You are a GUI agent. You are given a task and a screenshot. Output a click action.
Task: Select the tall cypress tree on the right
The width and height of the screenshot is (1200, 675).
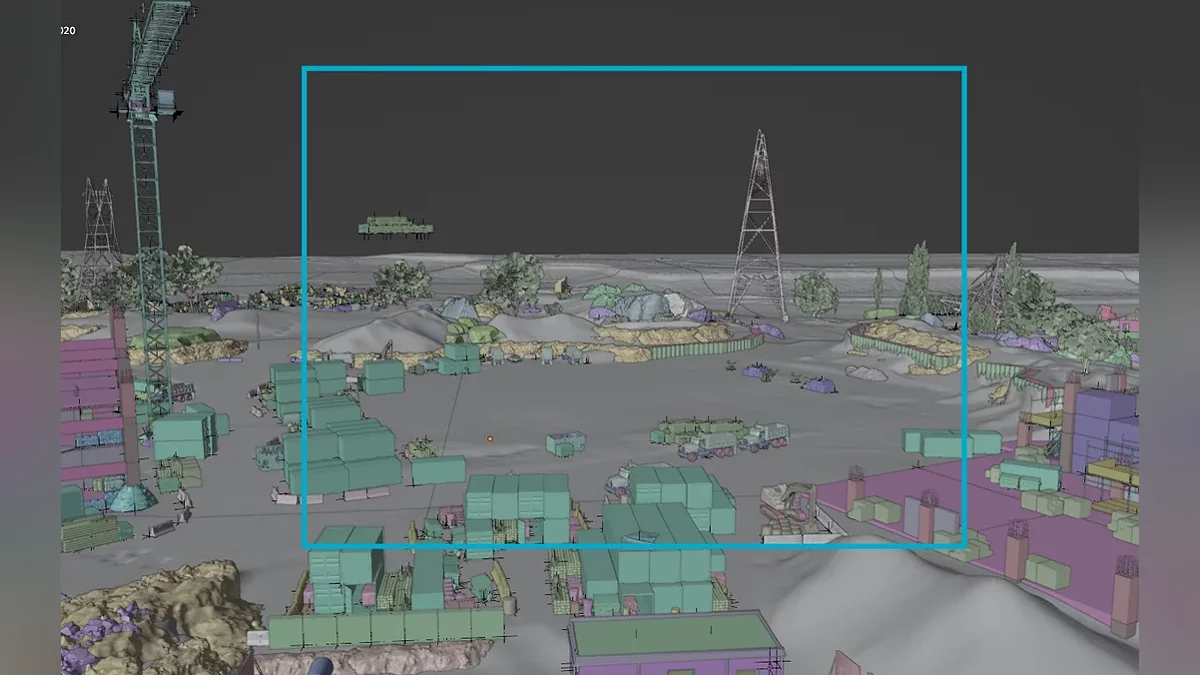[x=915, y=280]
